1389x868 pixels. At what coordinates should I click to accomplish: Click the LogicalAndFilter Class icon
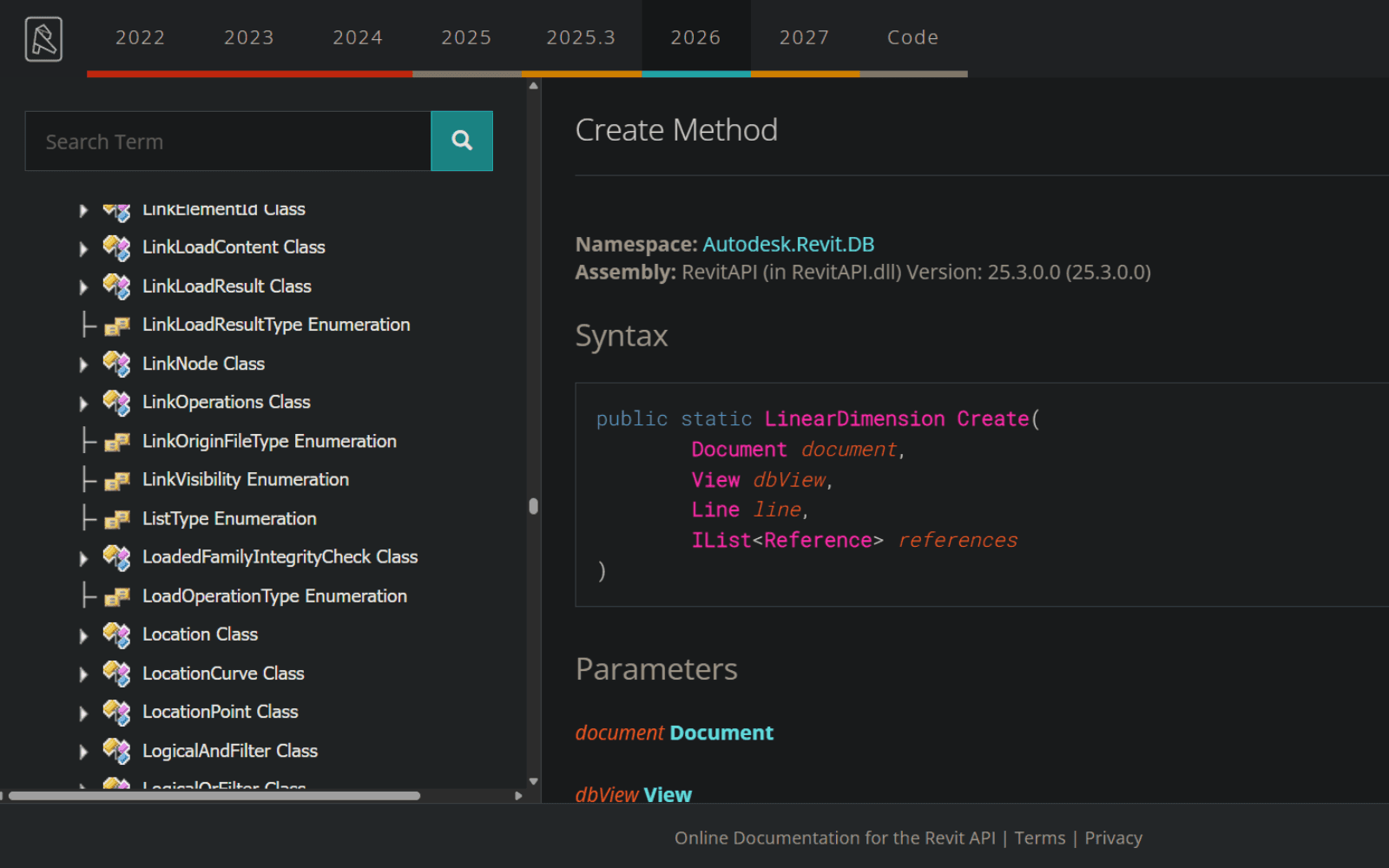116,751
